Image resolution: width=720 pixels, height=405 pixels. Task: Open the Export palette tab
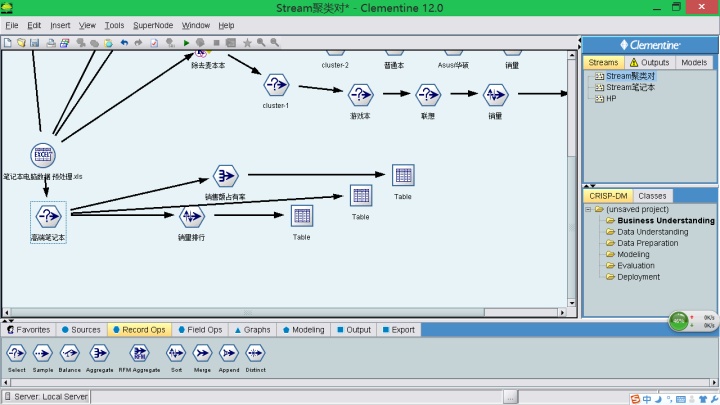pyautogui.click(x=399, y=330)
